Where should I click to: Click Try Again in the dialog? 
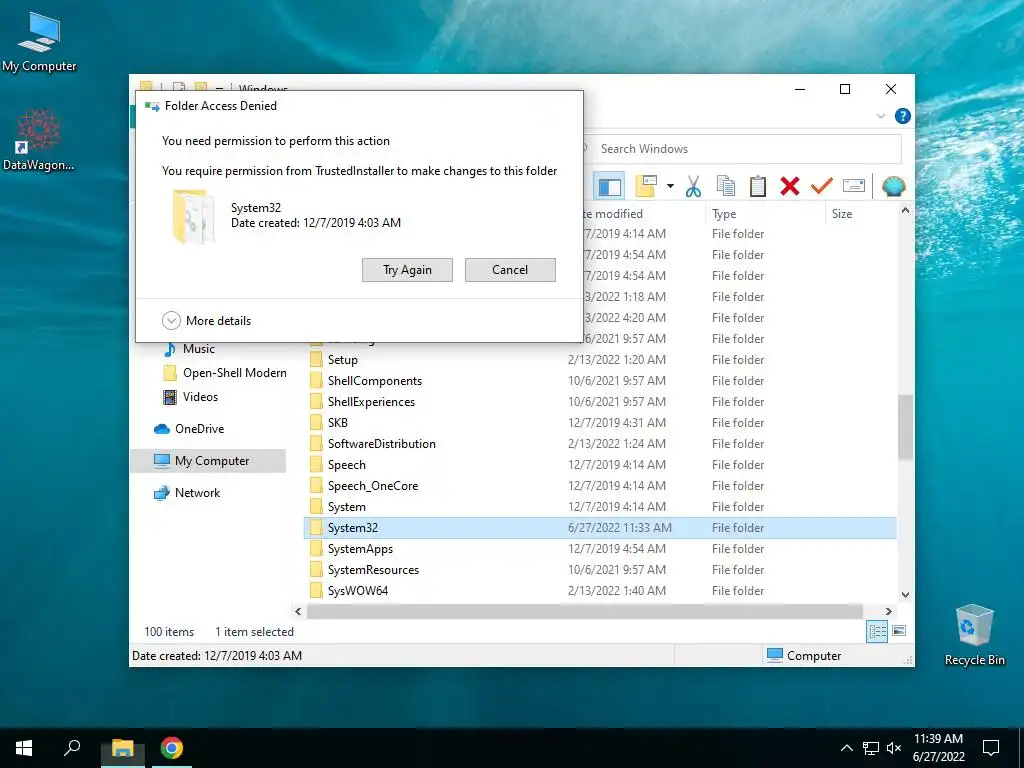coord(407,270)
